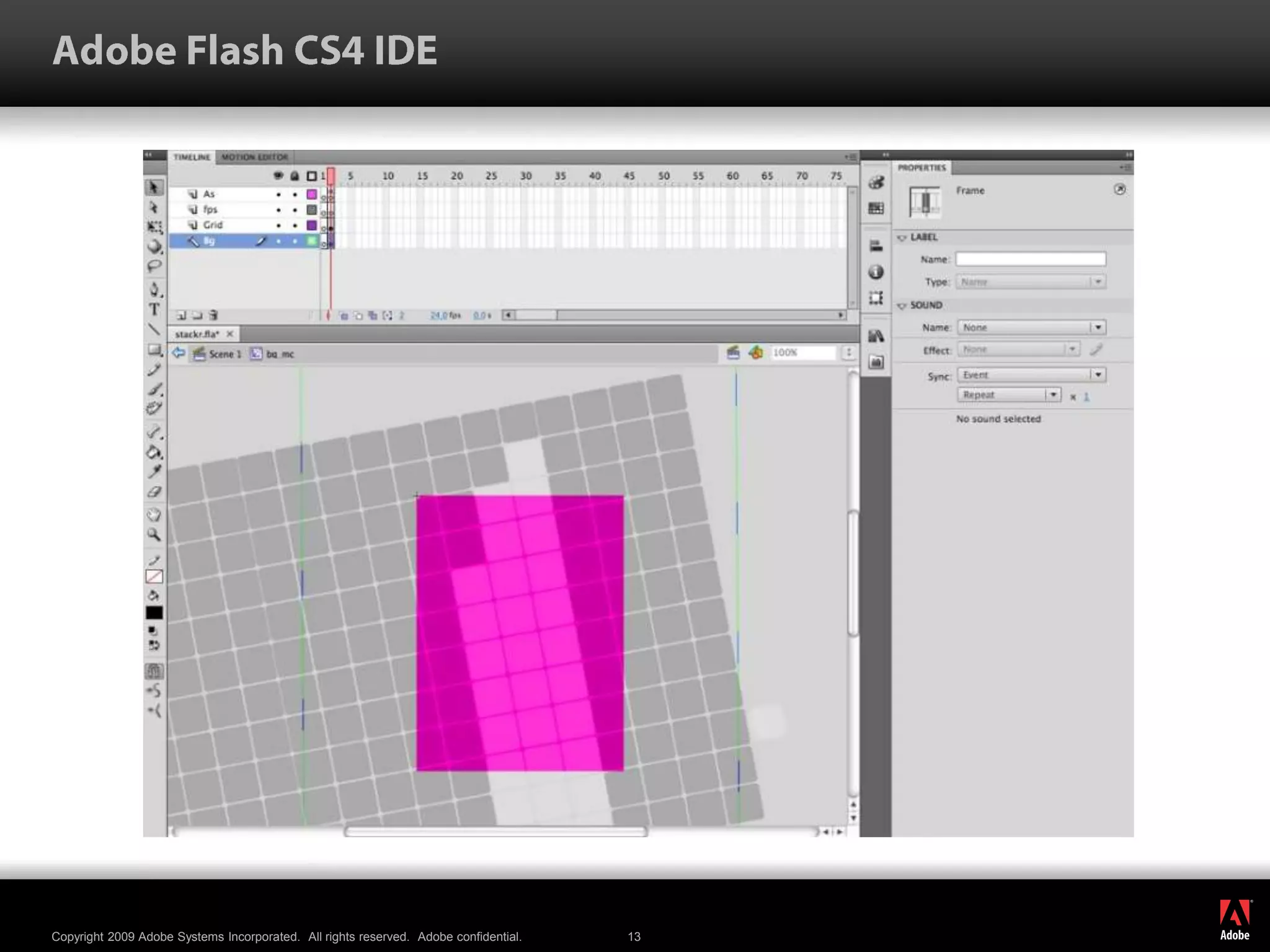Open the Transform panel icon
The width and height of the screenshot is (1270, 952).
pos(876,297)
